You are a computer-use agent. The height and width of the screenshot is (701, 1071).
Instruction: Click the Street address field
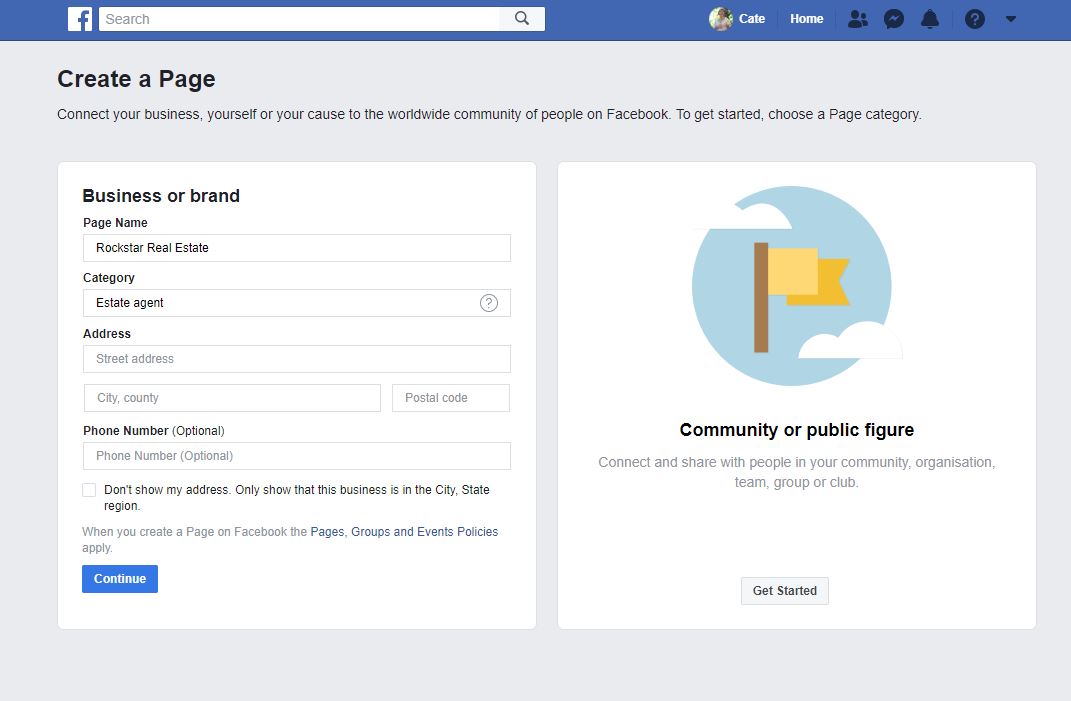pyautogui.click(x=296, y=359)
